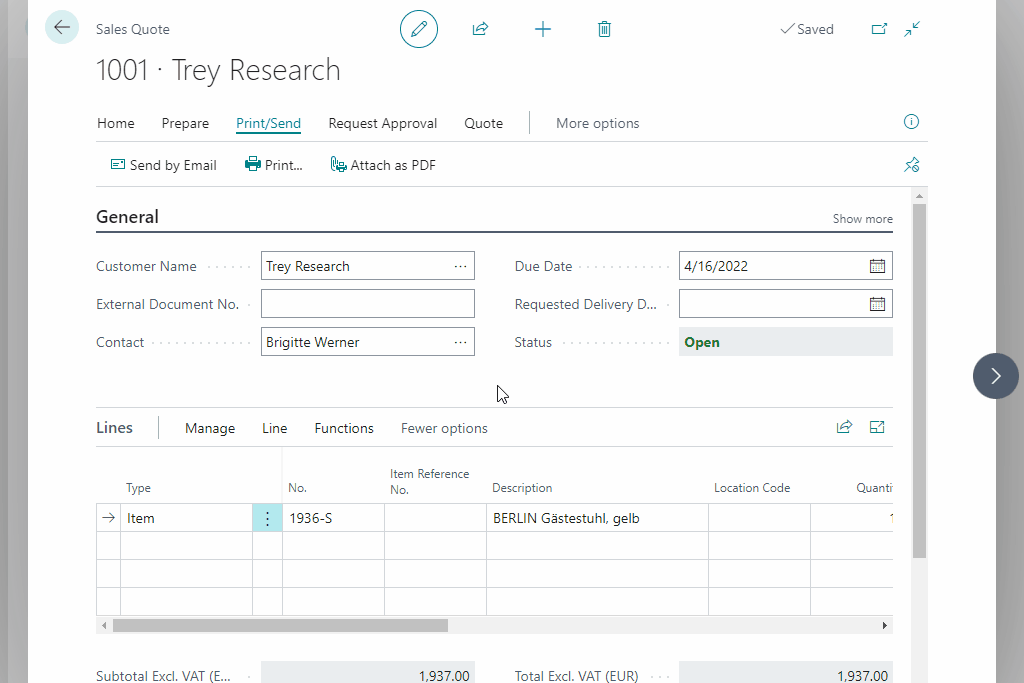
Task: Select the 1936-S number cell
Action: [x=333, y=518]
